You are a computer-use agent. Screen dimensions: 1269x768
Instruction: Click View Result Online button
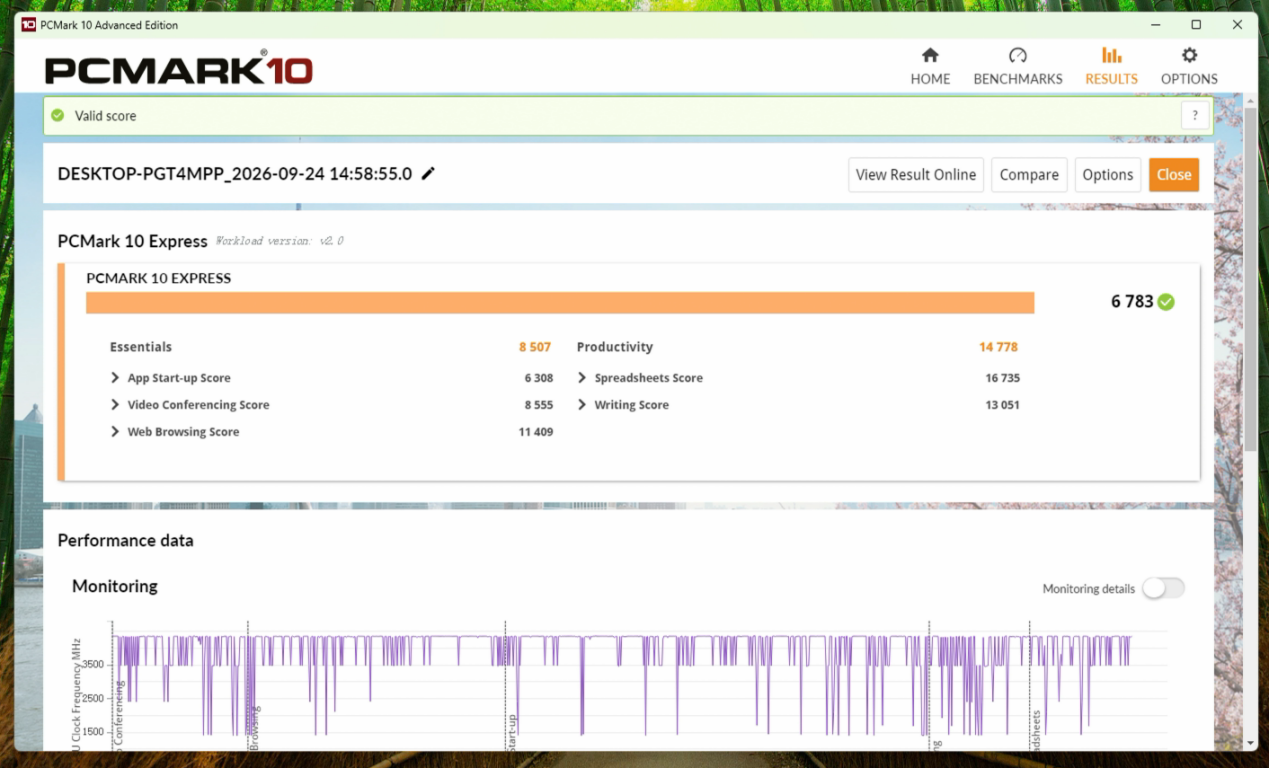click(x=916, y=175)
